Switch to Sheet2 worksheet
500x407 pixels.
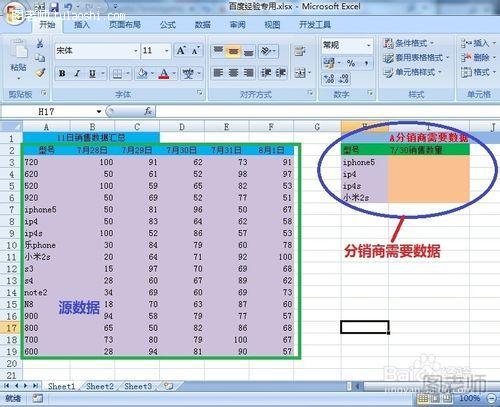tap(100, 386)
